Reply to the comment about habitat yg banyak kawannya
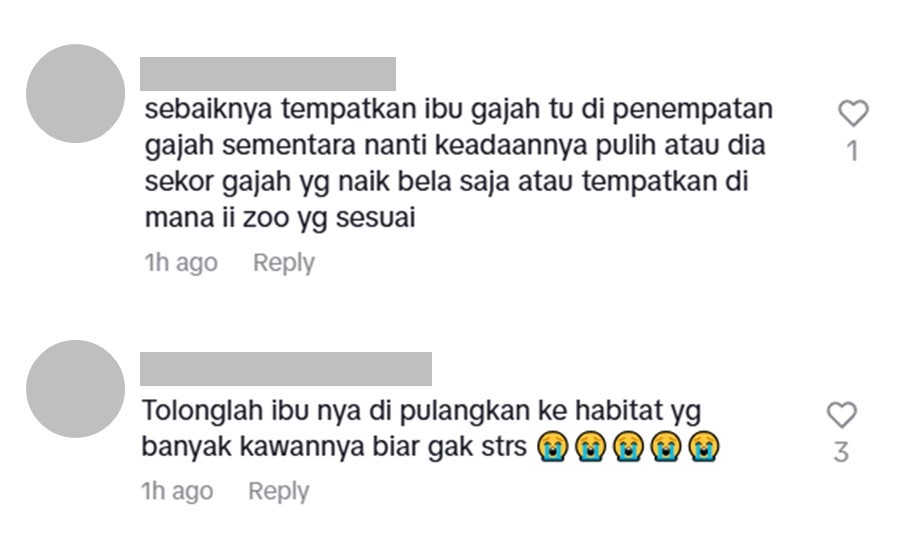 (278, 491)
